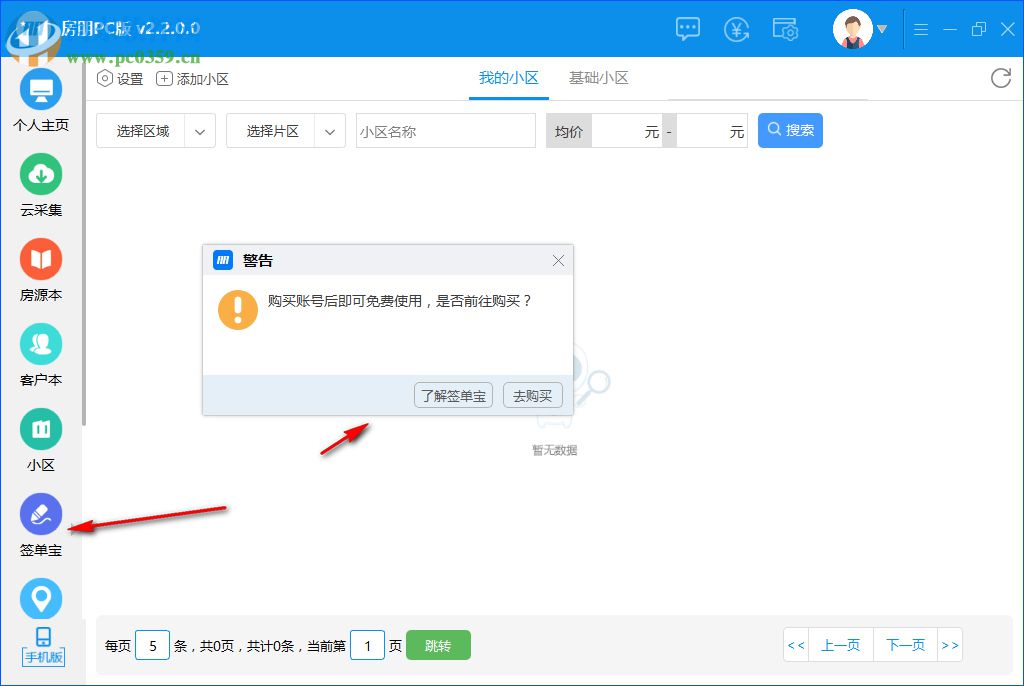
Task: Open the 签单宝 signing tool
Action: pos(40,520)
